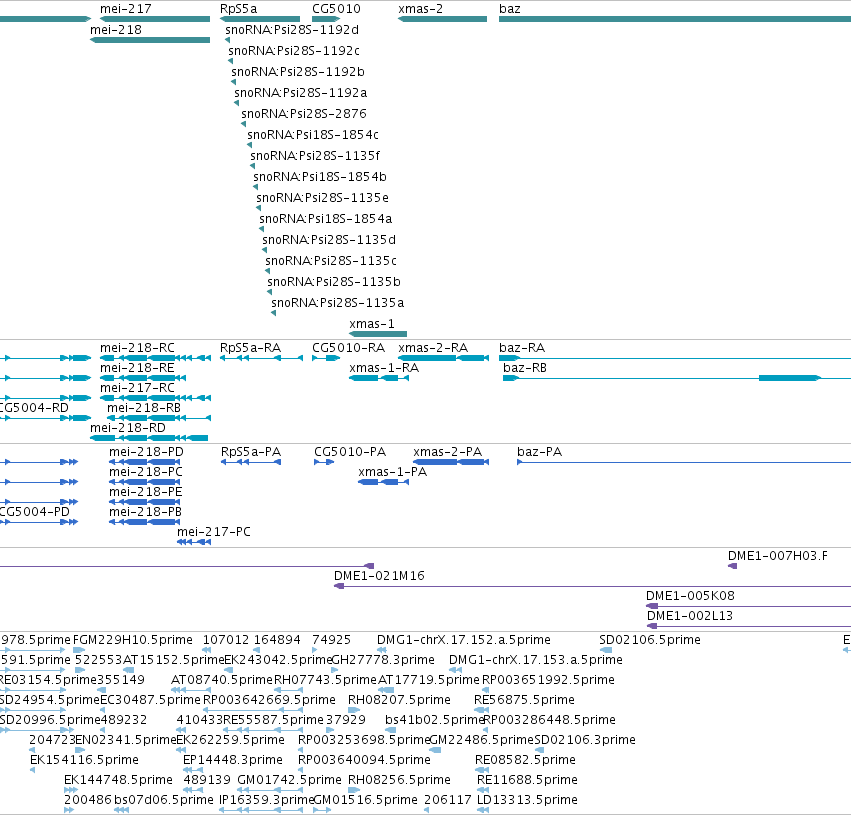This screenshot has height=815, width=851.
Task: Select the CG5004-PD protein
Action: 39,523
